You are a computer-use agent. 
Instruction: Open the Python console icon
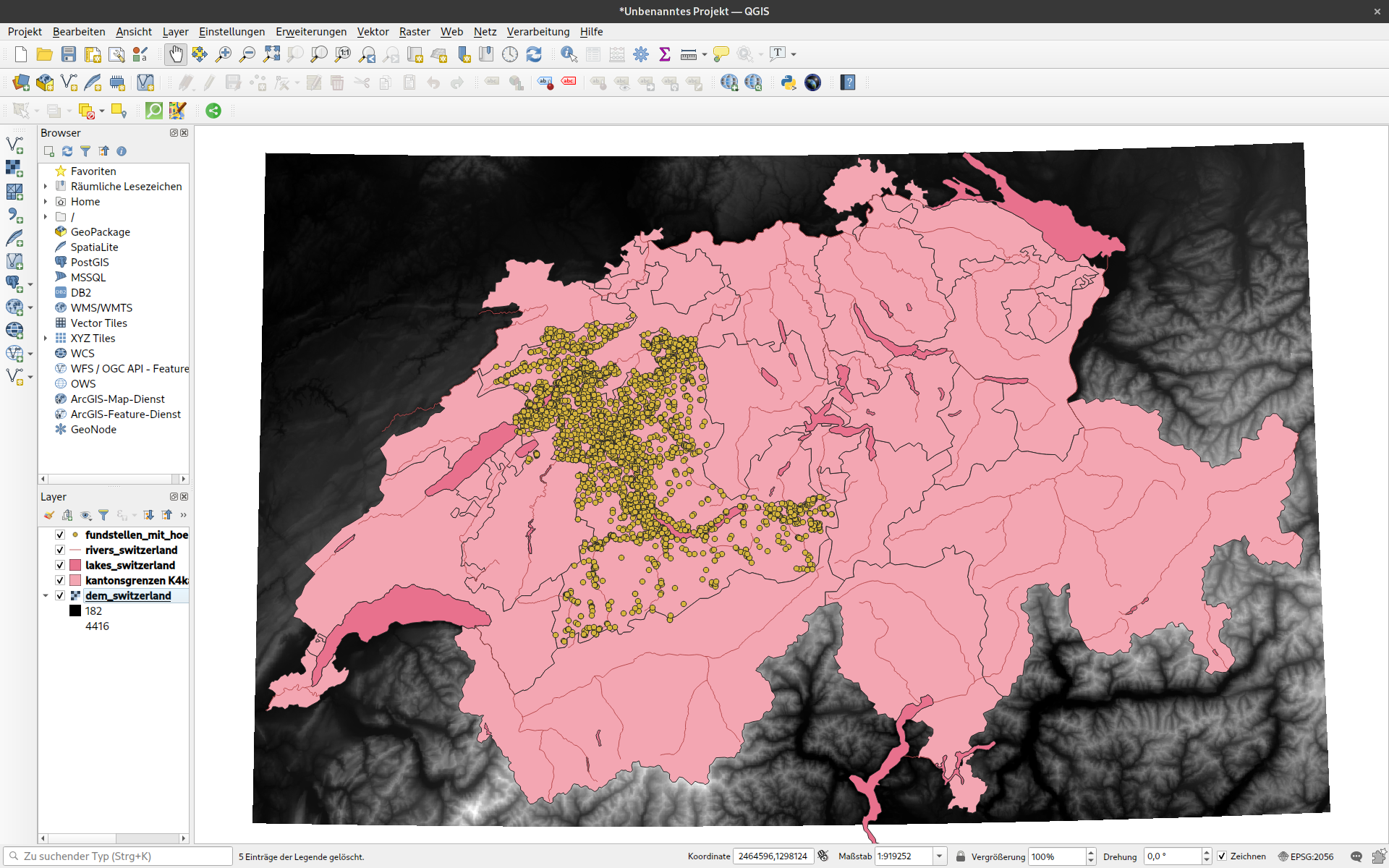pyautogui.click(x=789, y=82)
